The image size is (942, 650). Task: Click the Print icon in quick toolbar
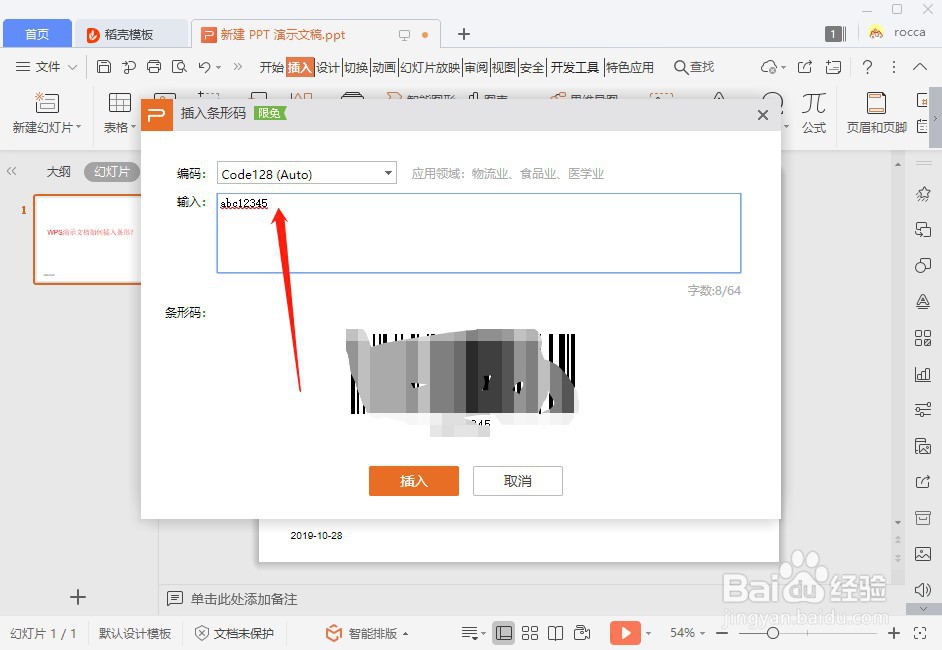point(154,67)
